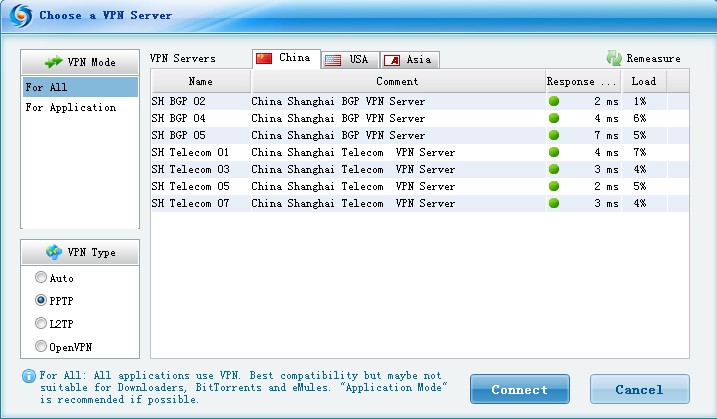This screenshot has height=419, width=717.
Task: Select server row SH BGP 02
Action: pyautogui.click(x=420, y=101)
